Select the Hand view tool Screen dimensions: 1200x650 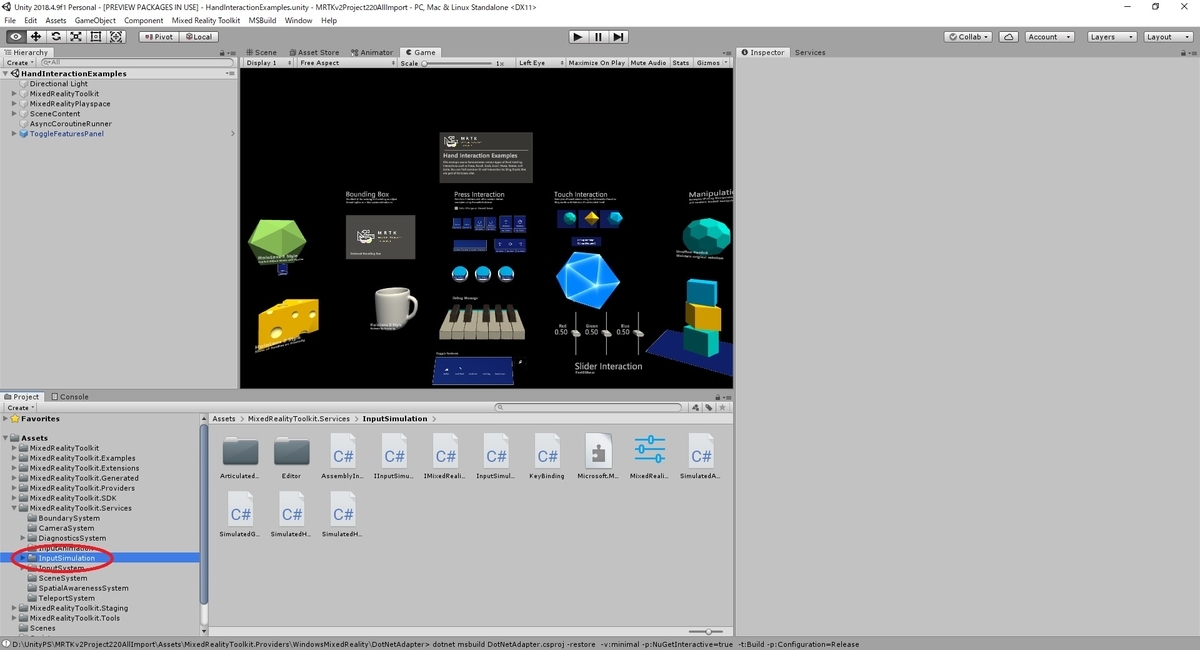15,36
